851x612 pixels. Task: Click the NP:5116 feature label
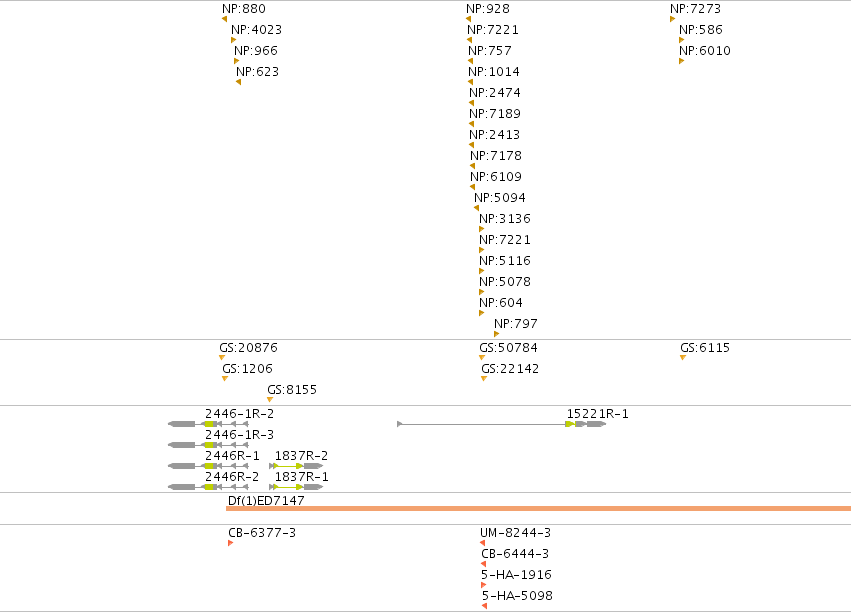[505, 261]
